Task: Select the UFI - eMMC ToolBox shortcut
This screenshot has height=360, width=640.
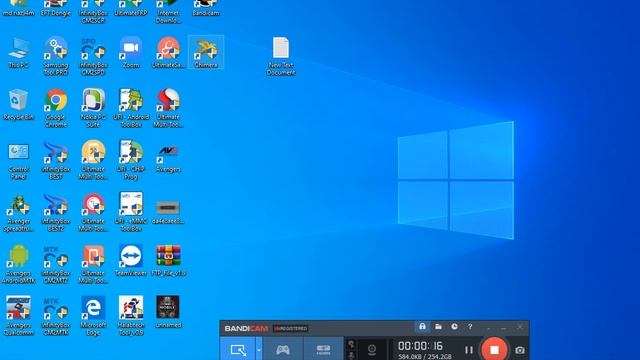Action: (131, 212)
